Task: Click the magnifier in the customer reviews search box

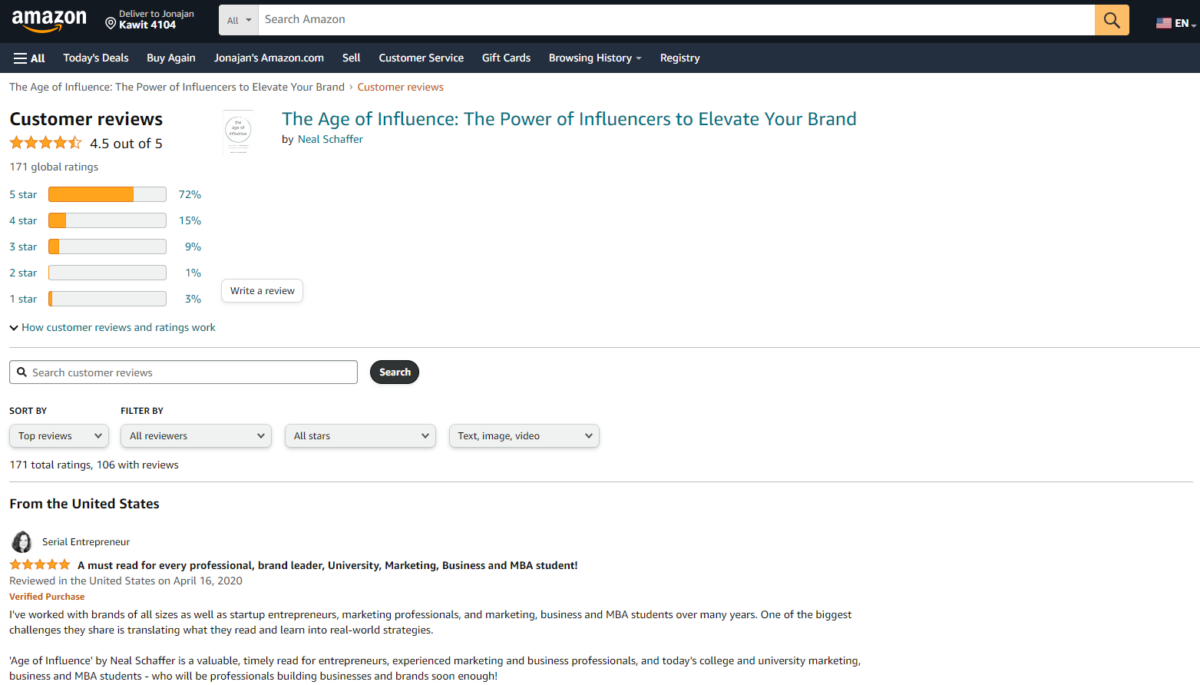Action: point(22,371)
